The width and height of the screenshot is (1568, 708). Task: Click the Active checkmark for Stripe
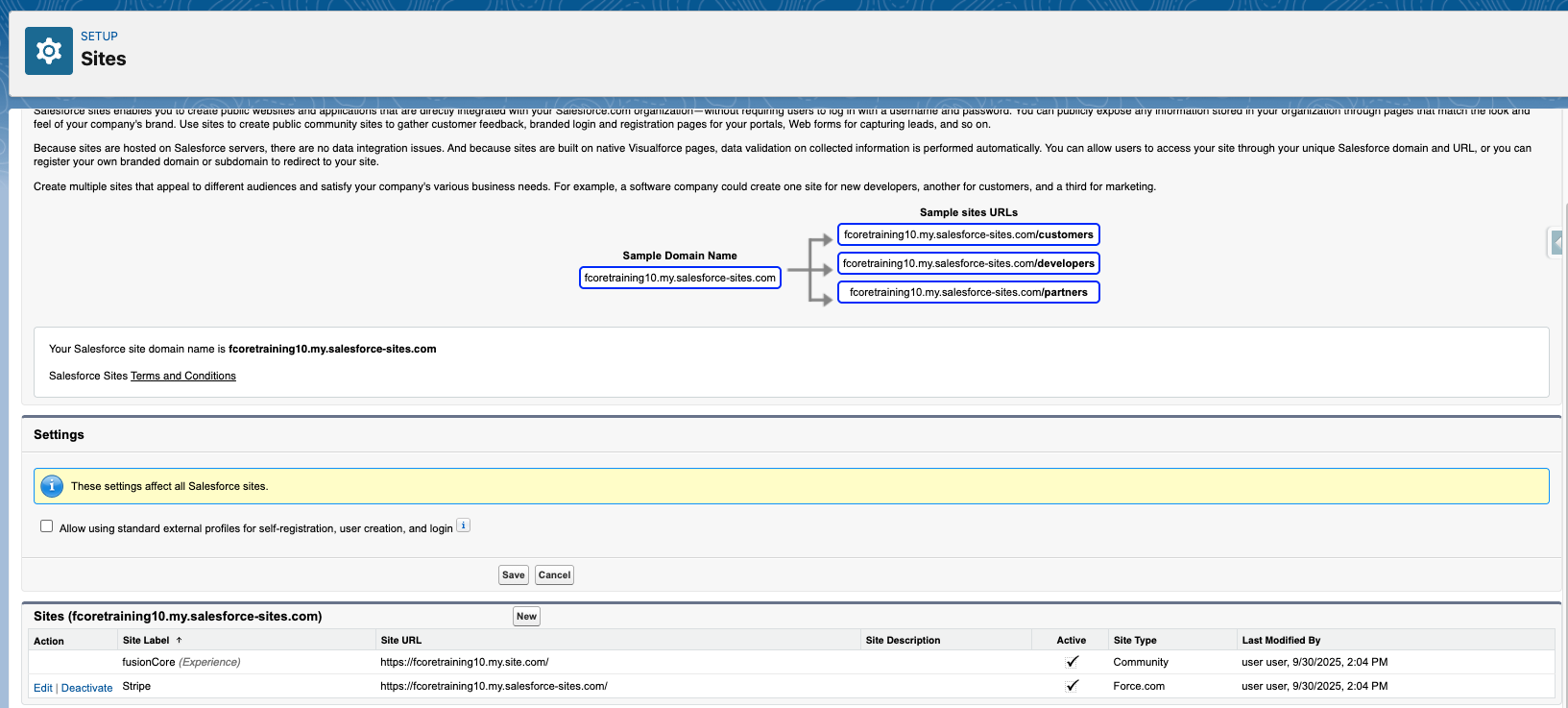pyautogui.click(x=1073, y=686)
